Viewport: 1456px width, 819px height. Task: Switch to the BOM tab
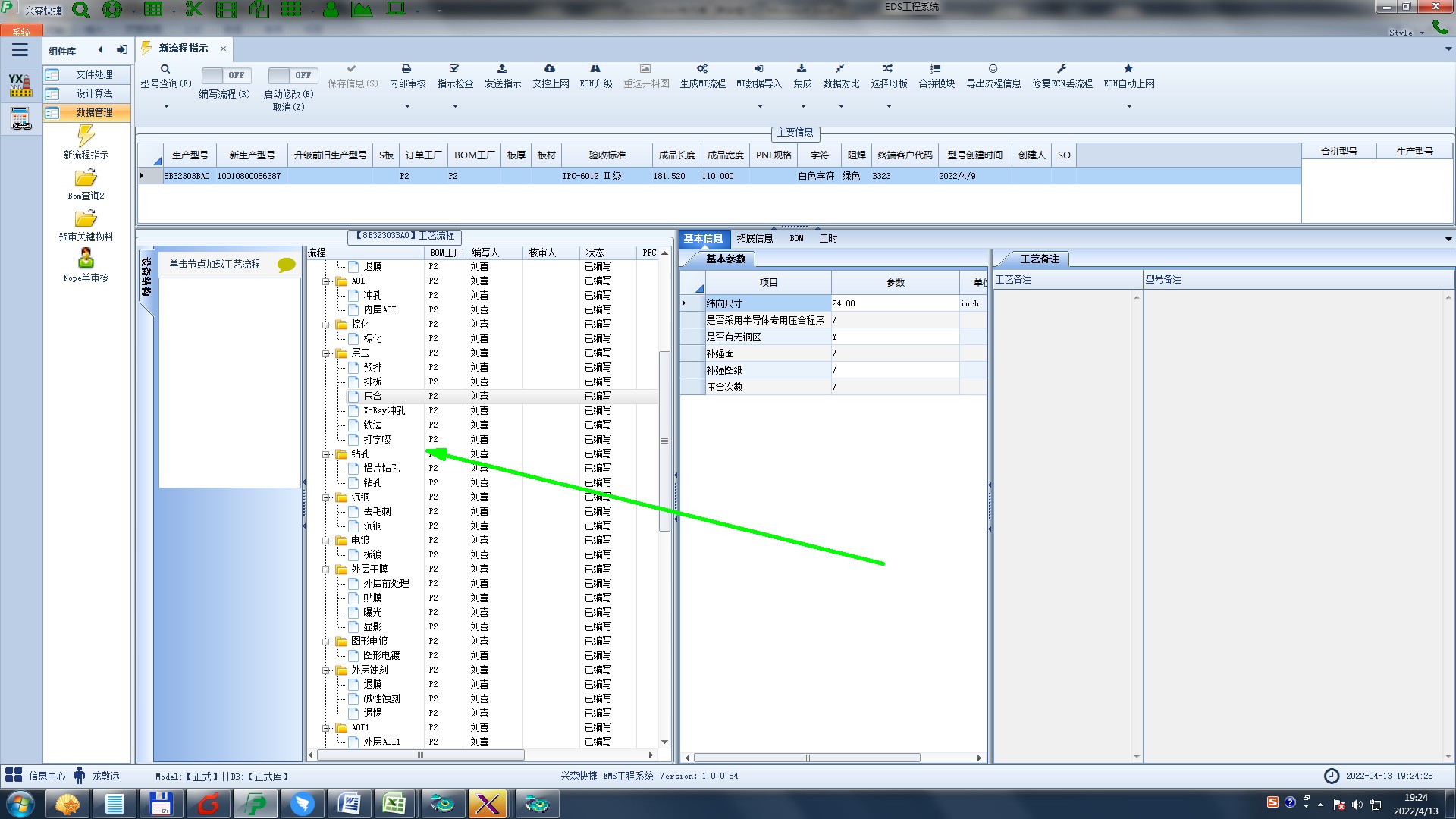pyautogui.click(x=796, y=238)
